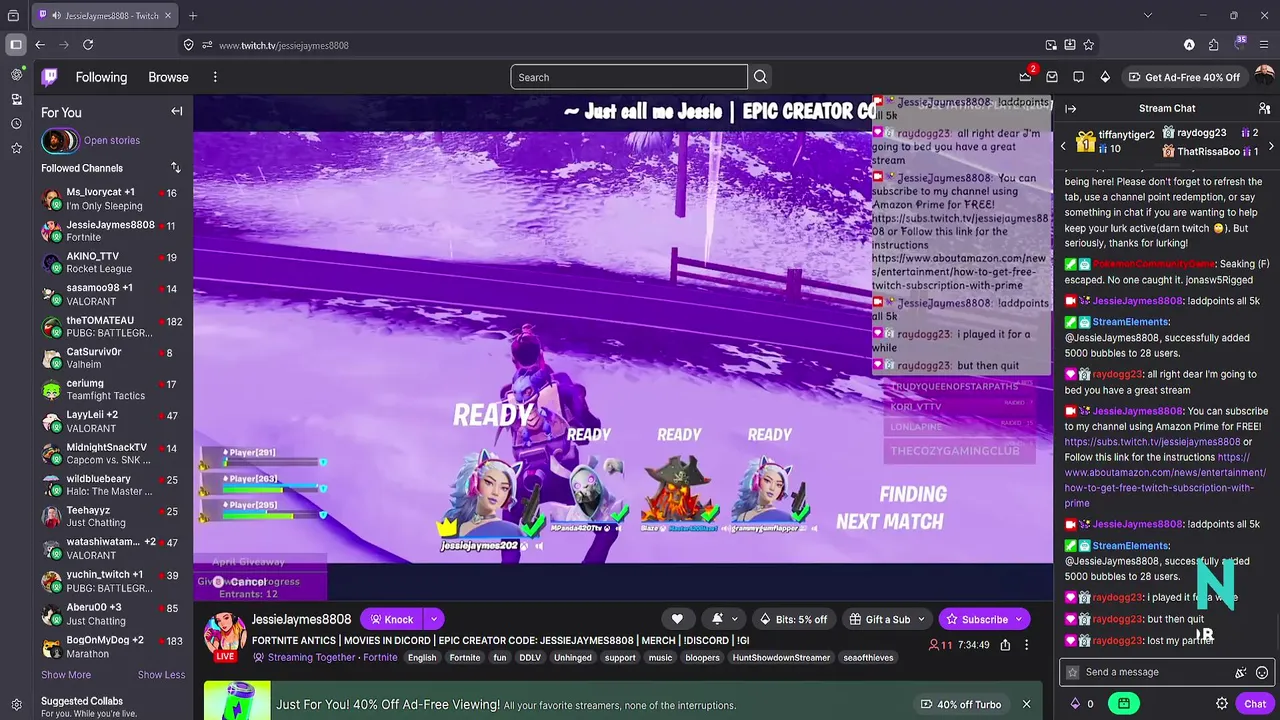Expand followed channels with Show More
The image size is (1280, 720).
(x=66, y=675)
